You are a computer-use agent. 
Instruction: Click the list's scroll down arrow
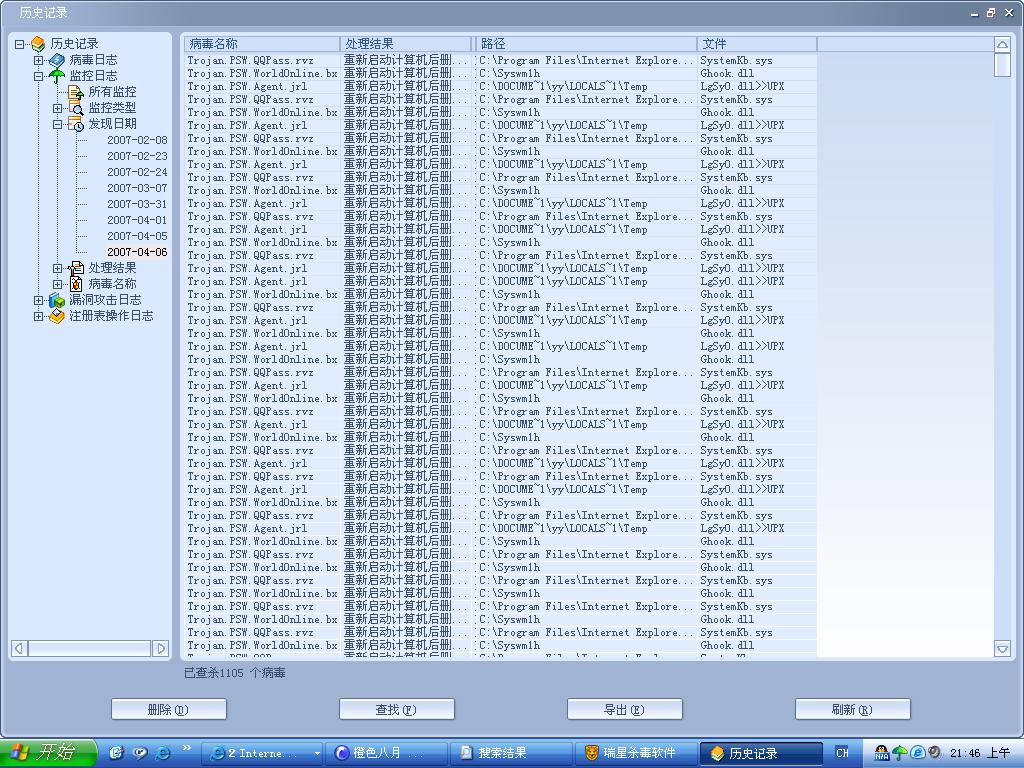click(1002, 649)
